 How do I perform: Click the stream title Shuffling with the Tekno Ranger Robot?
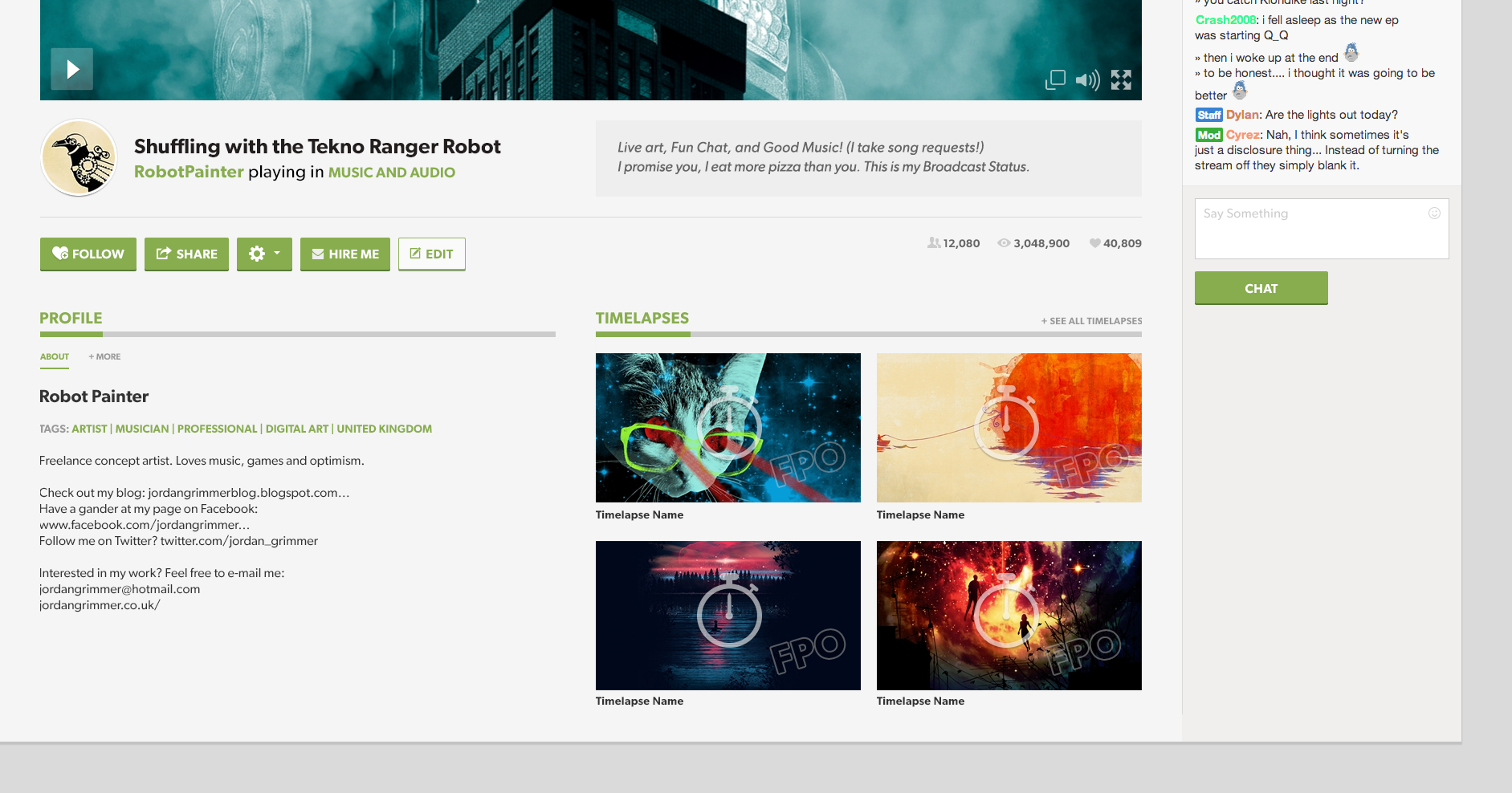317,146
